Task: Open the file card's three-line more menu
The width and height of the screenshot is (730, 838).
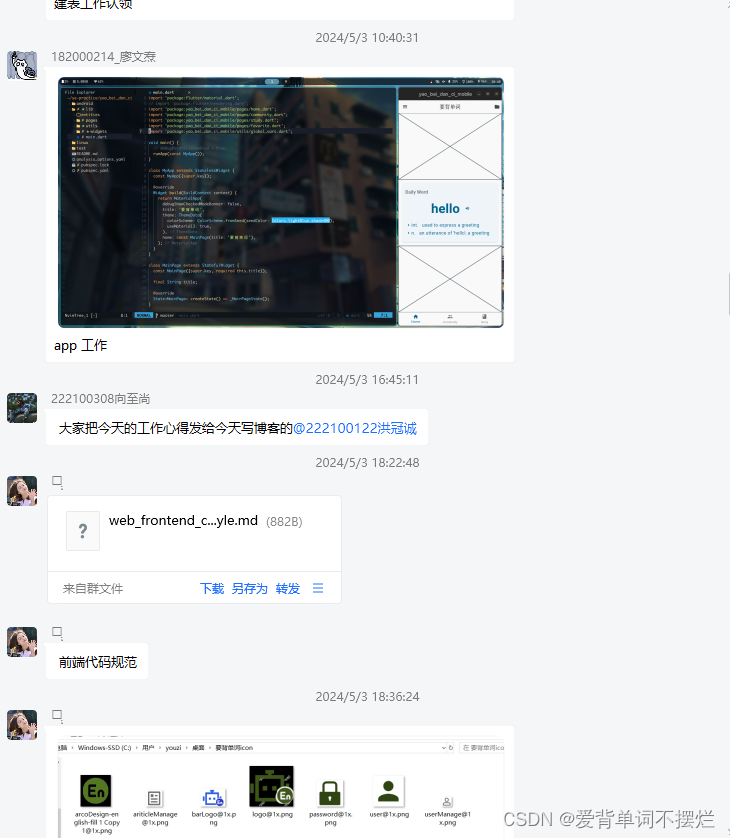Action: coord(318,588)
